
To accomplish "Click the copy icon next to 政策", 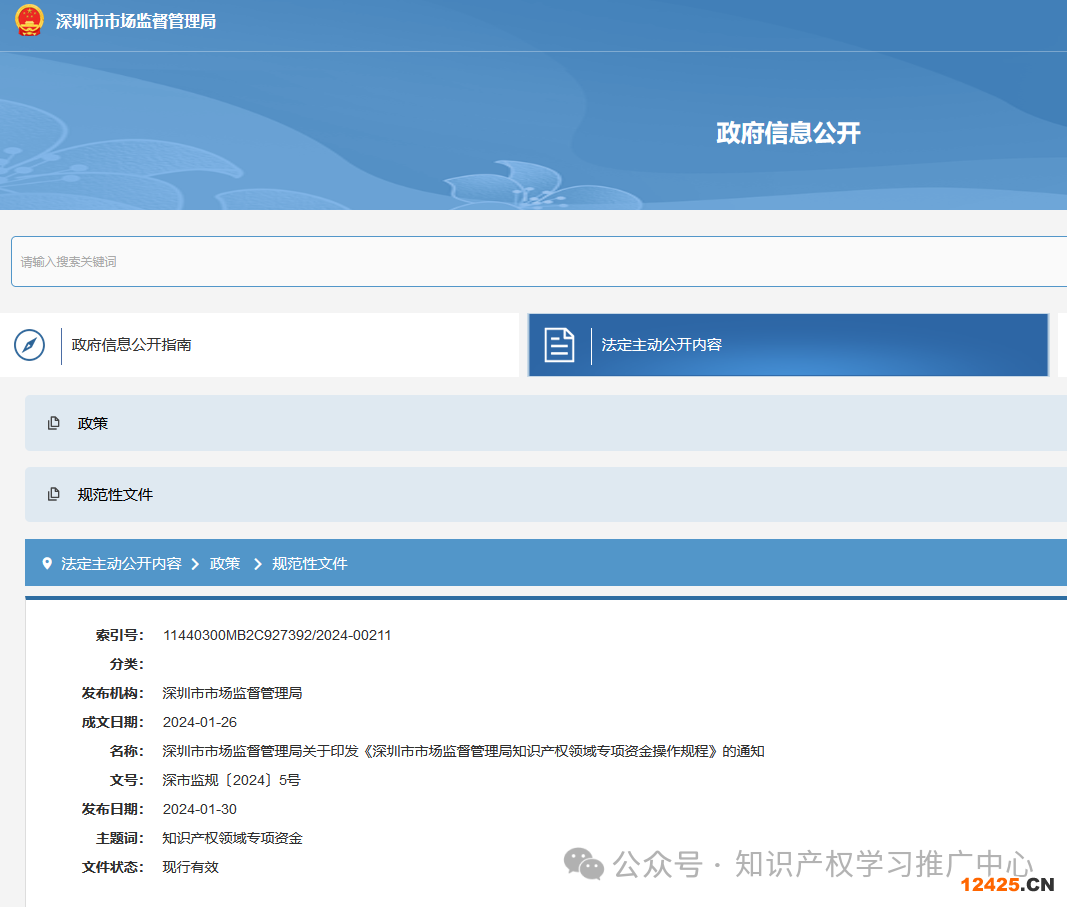I will (x=54, y=423).
